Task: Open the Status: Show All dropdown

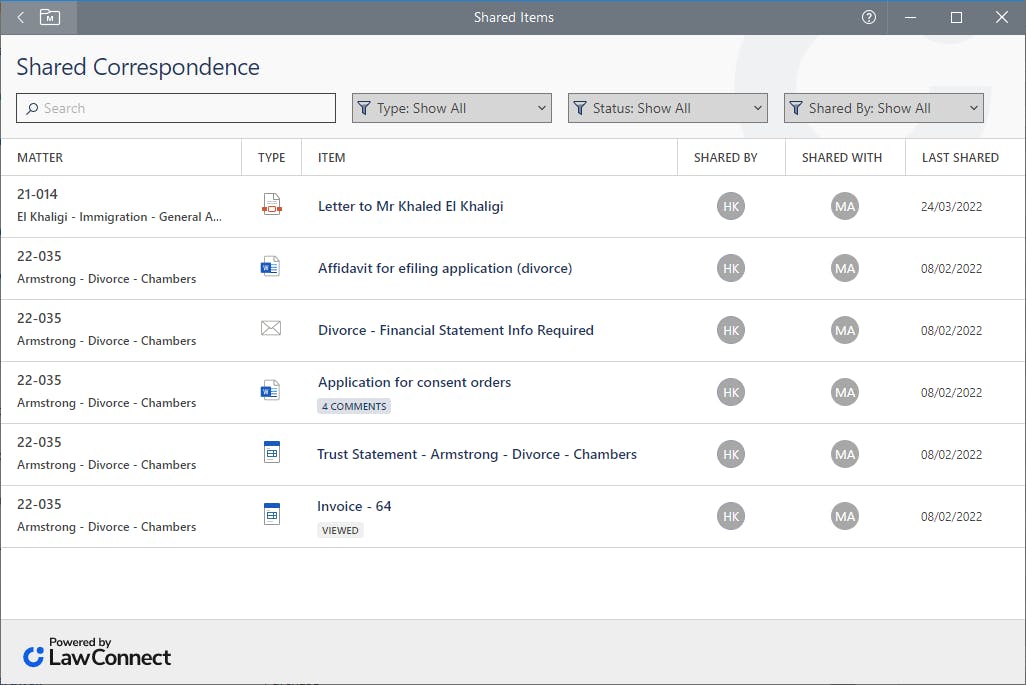Action: (x=667, y=108)
